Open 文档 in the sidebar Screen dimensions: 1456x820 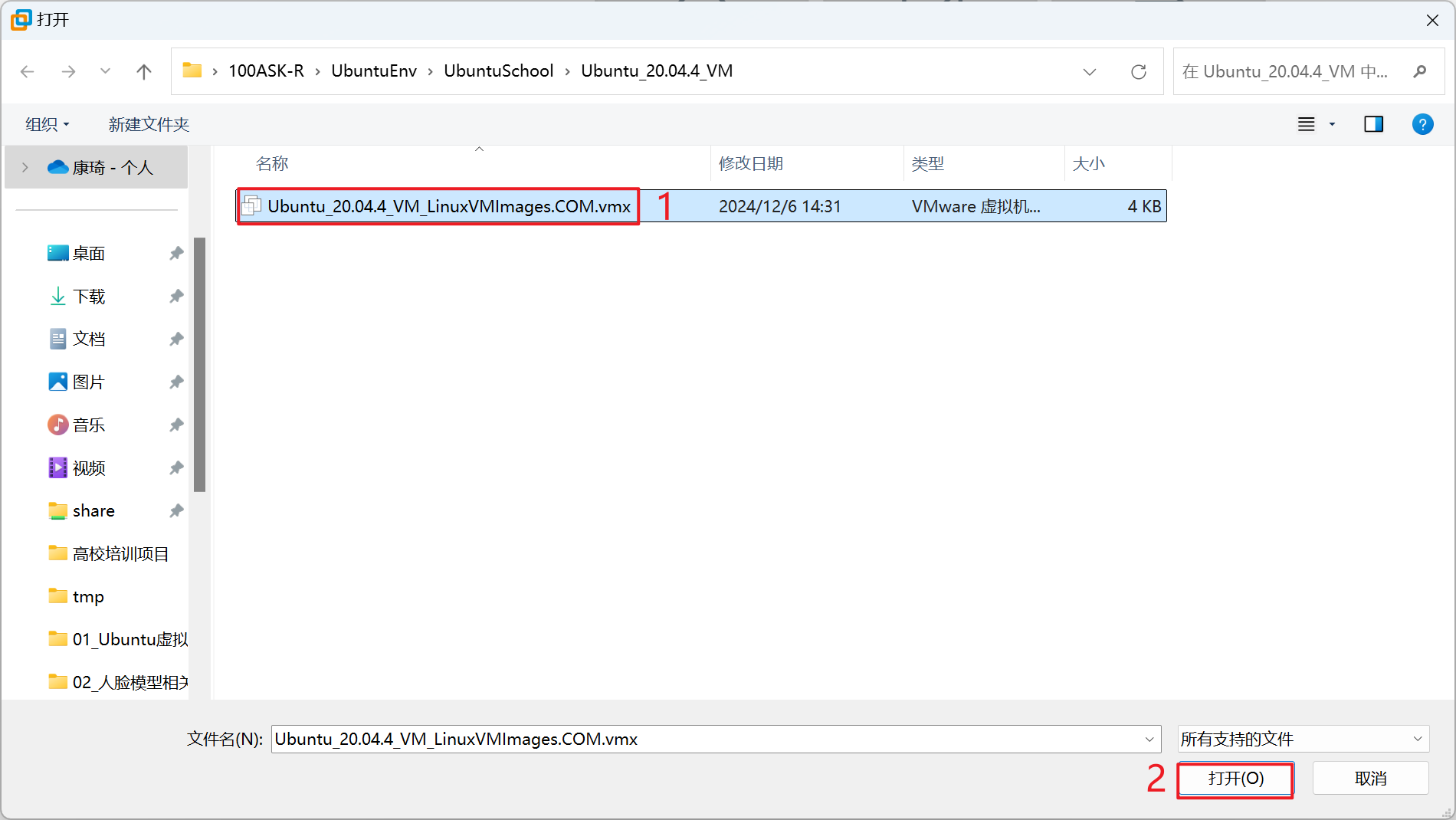click(89, 339)
